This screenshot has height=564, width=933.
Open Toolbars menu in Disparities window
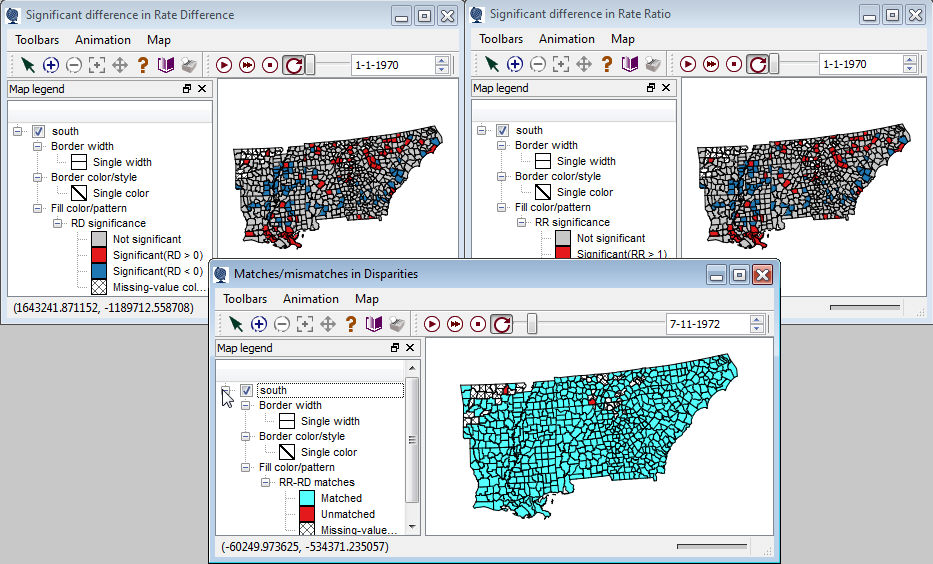pyautogui.click(x=245, y=299)
